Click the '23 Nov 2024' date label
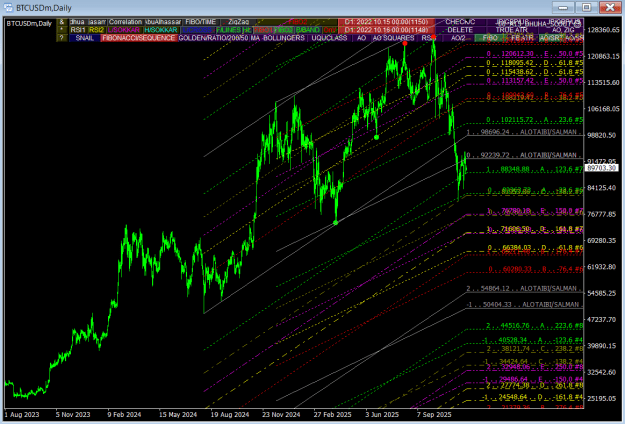Image resolution: width=625 pixels, height=424 pixels. (281, 414)
